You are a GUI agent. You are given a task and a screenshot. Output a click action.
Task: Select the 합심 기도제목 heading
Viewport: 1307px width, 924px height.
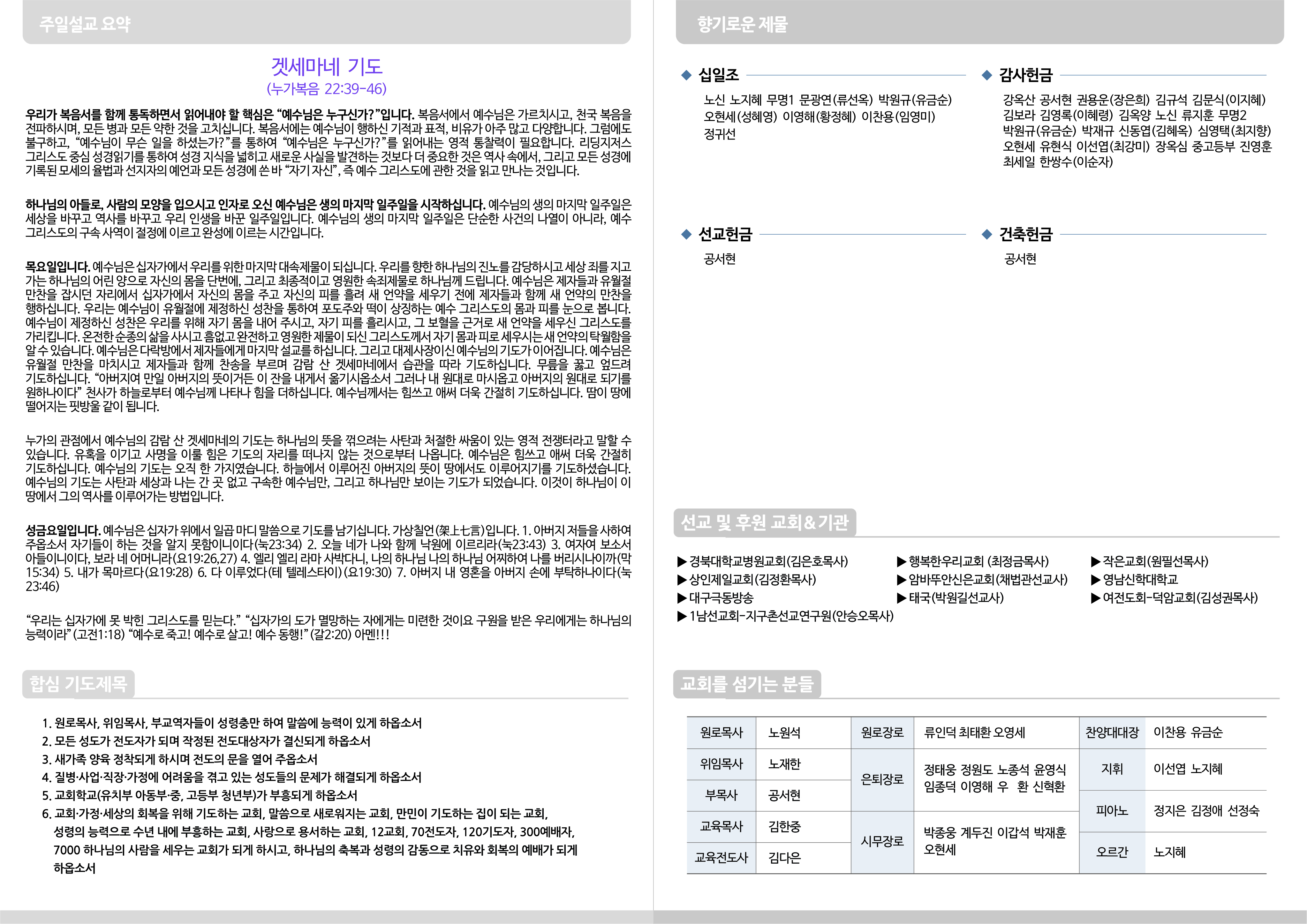pos(79,684)
